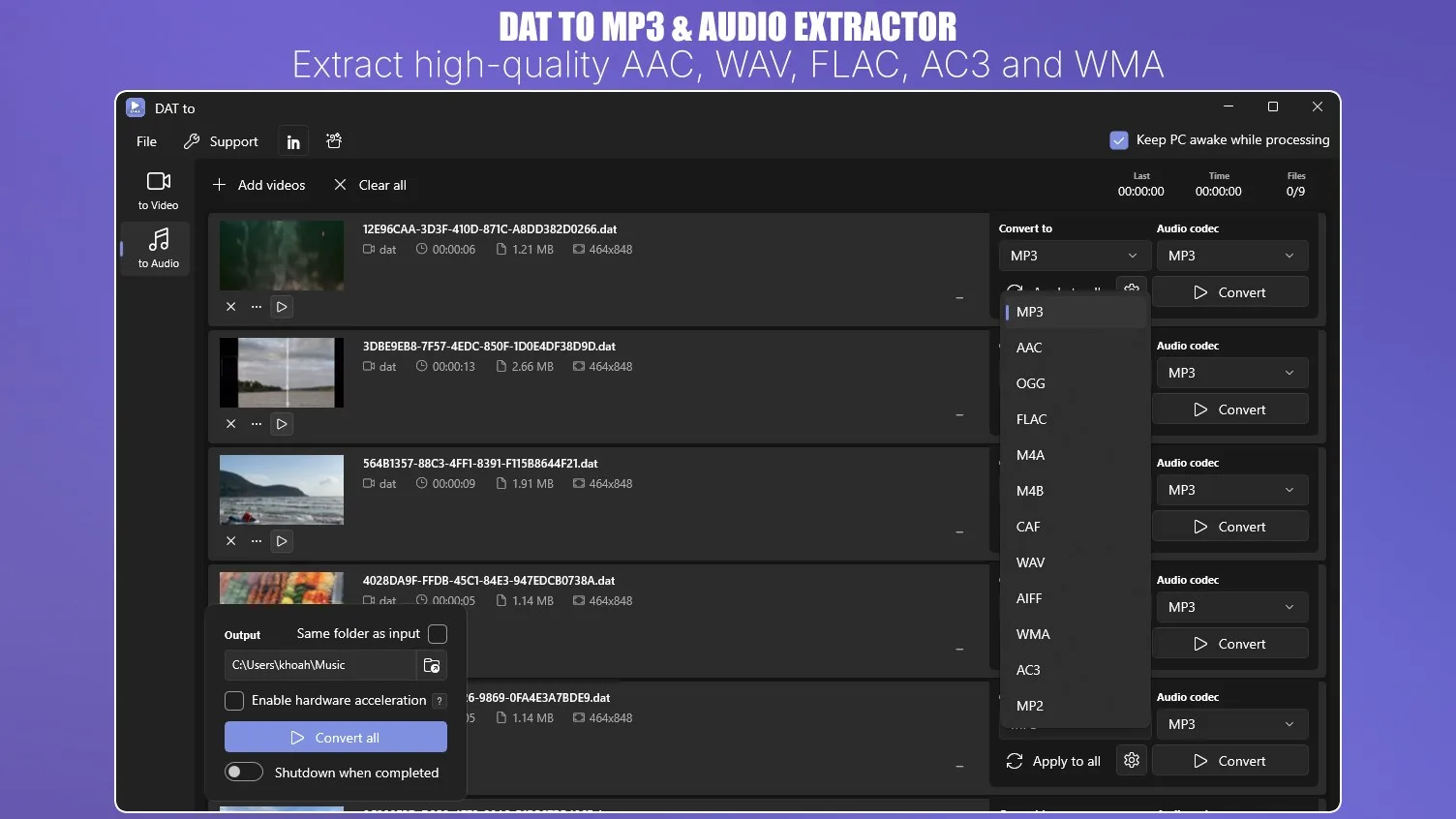Expand Audio codec dropdown for first file

[x=1230, y=256]
